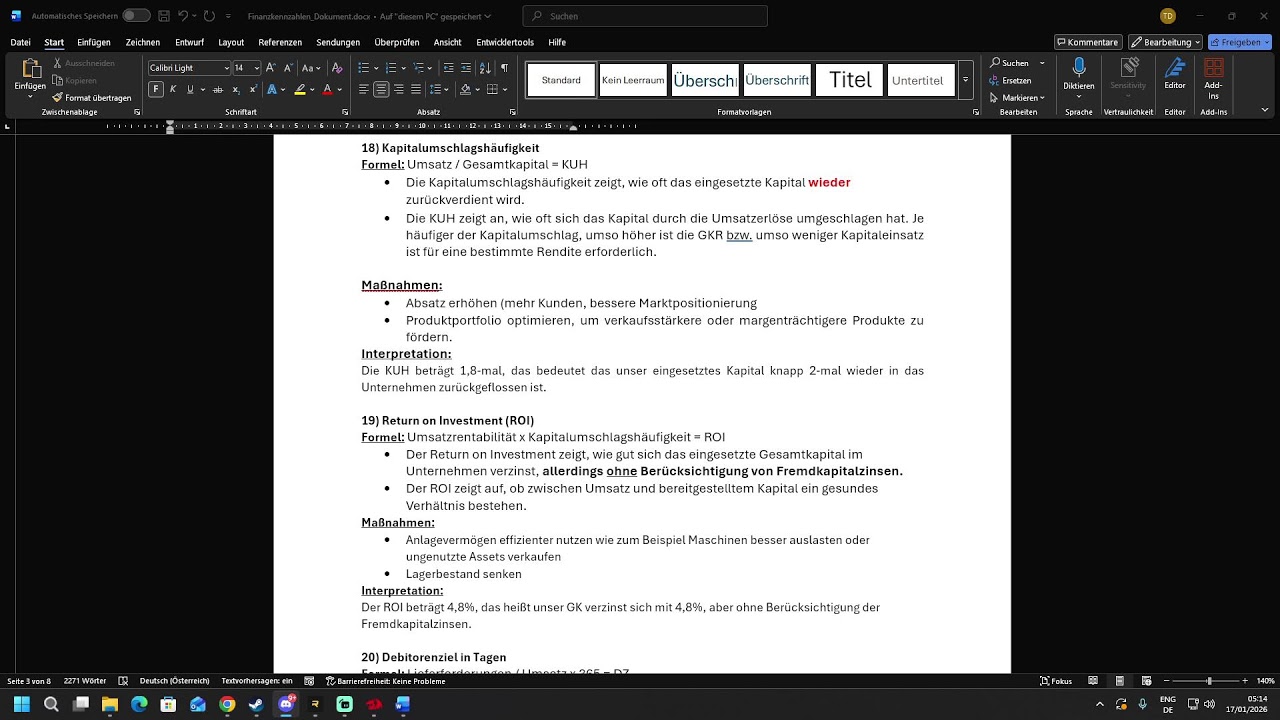Click the Windows Start button

coord(22,704)
